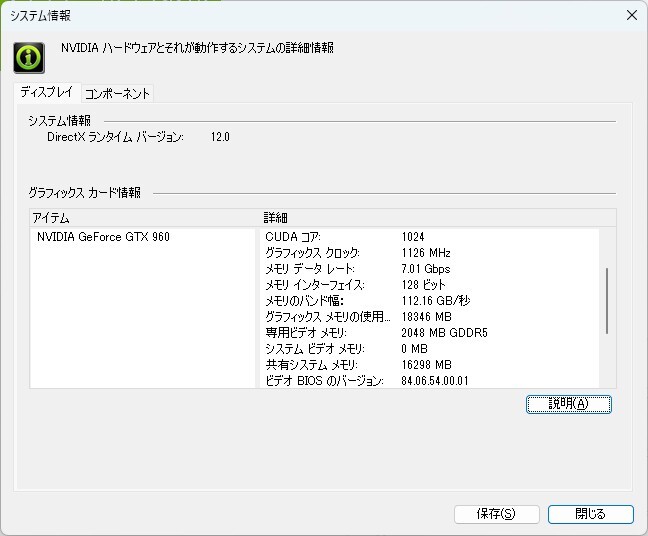Switch to the コンポーネント tab
This screenshot has height=536, width=648.
[x=117, y=93]
